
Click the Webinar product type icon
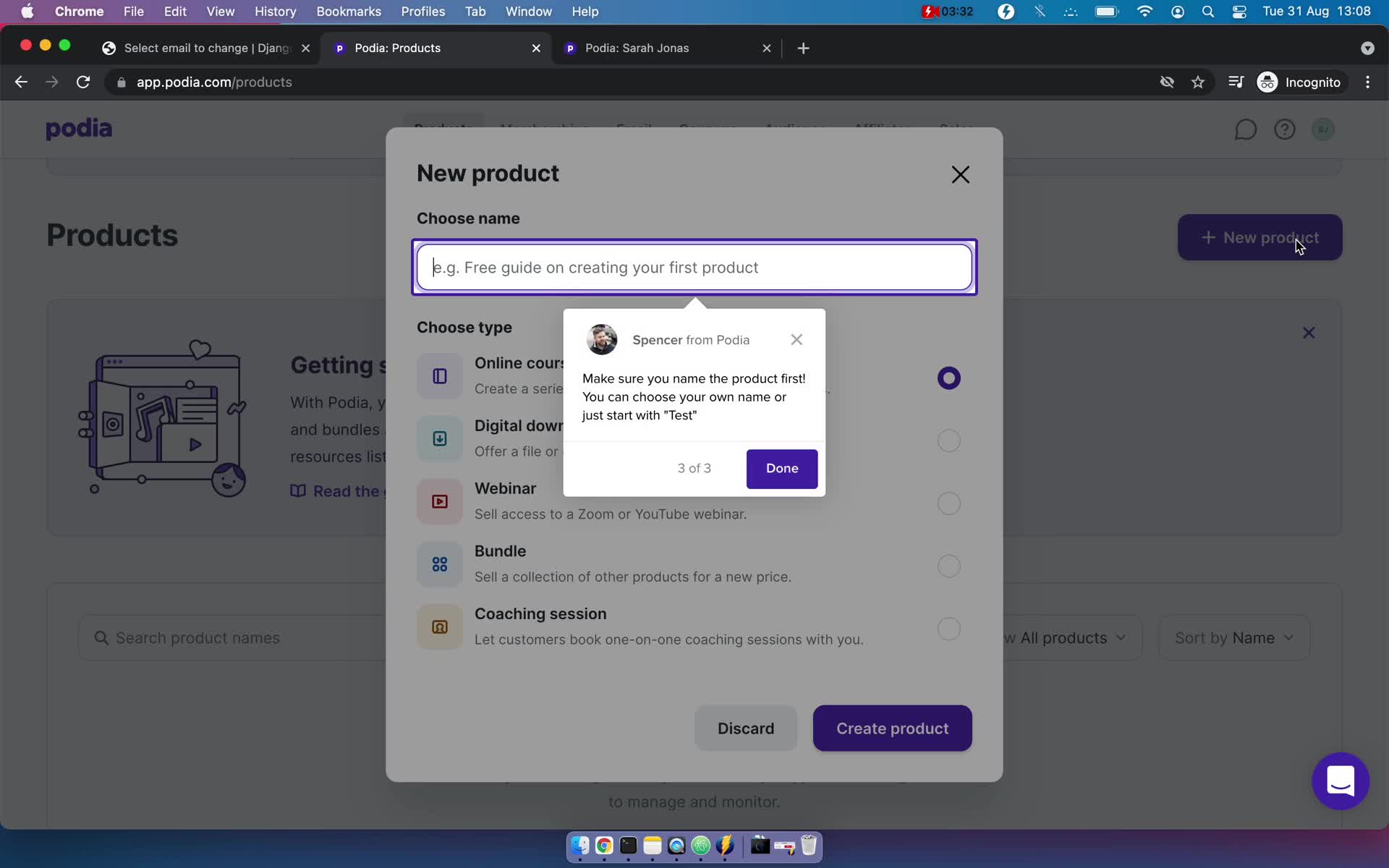pyautogui.click(x=438, y=500)
